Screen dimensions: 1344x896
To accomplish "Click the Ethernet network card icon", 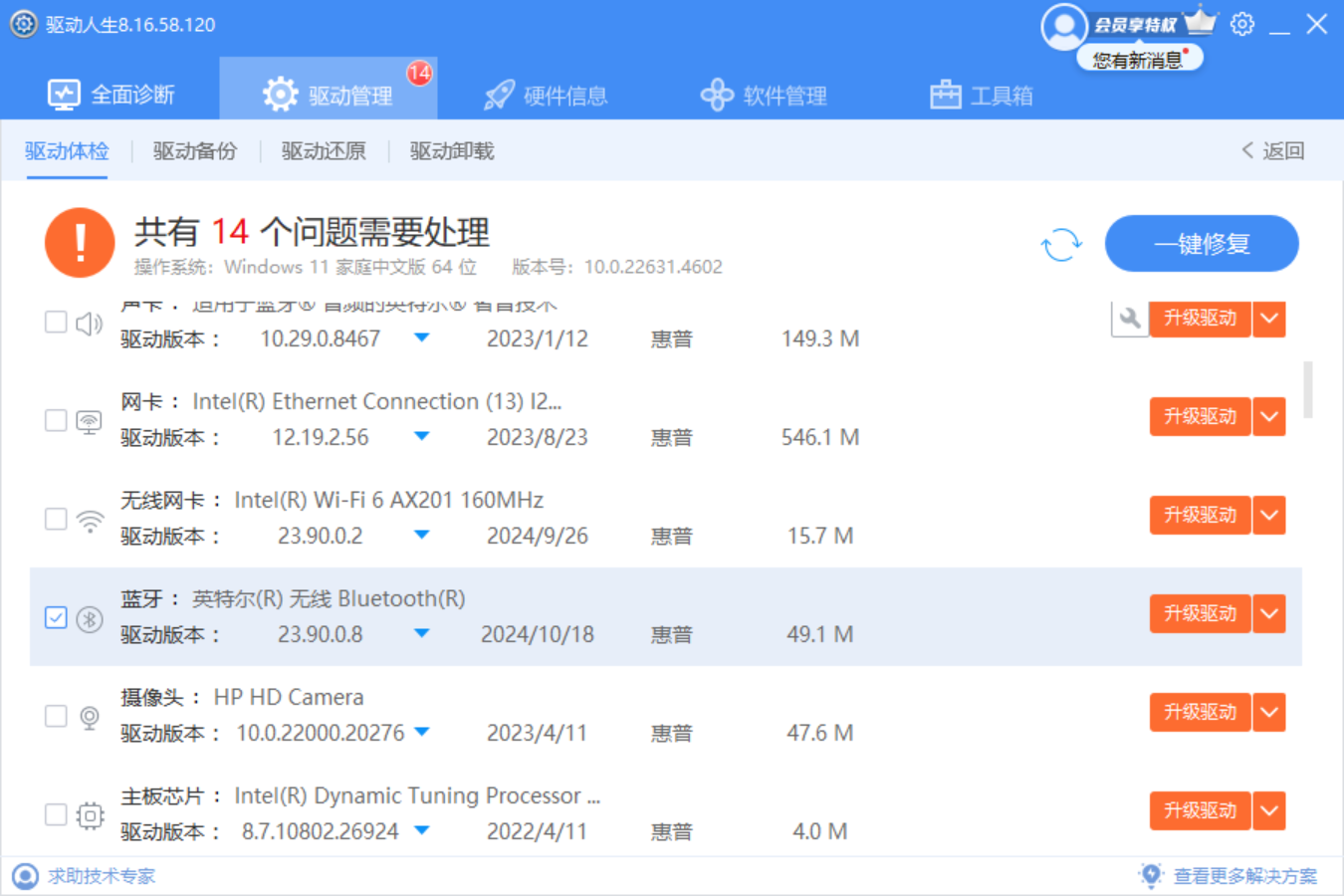I will click(90, 421).
